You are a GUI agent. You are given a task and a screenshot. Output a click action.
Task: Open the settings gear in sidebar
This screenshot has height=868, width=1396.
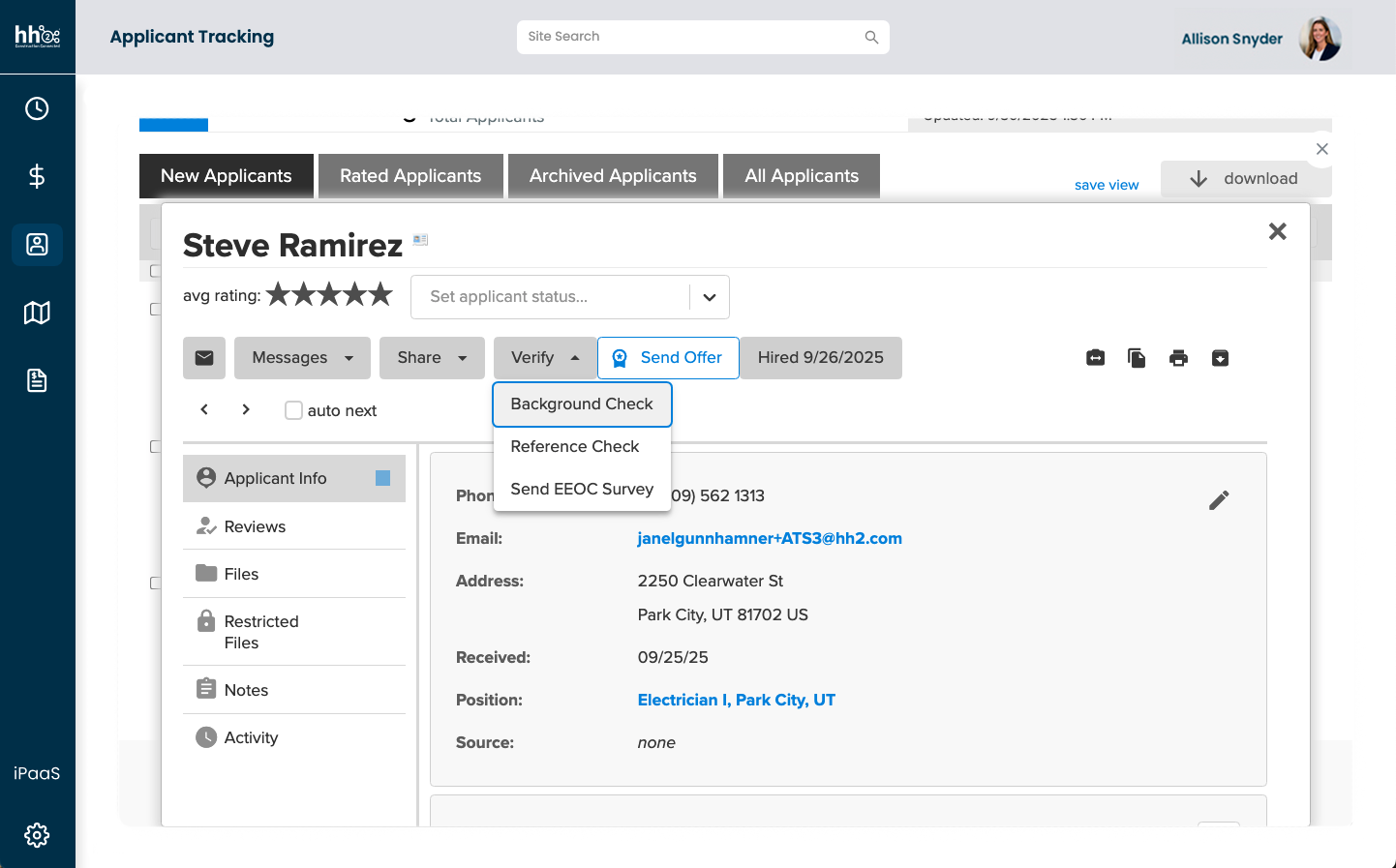tap(37, 835)
